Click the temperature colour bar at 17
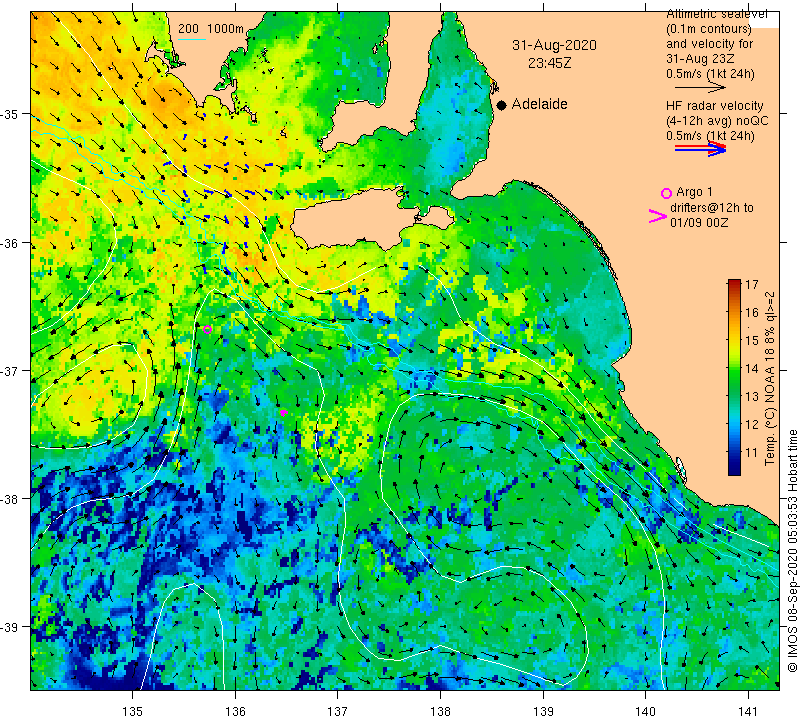The width and height of the screenshot is (800, 720). click(734, 284)
